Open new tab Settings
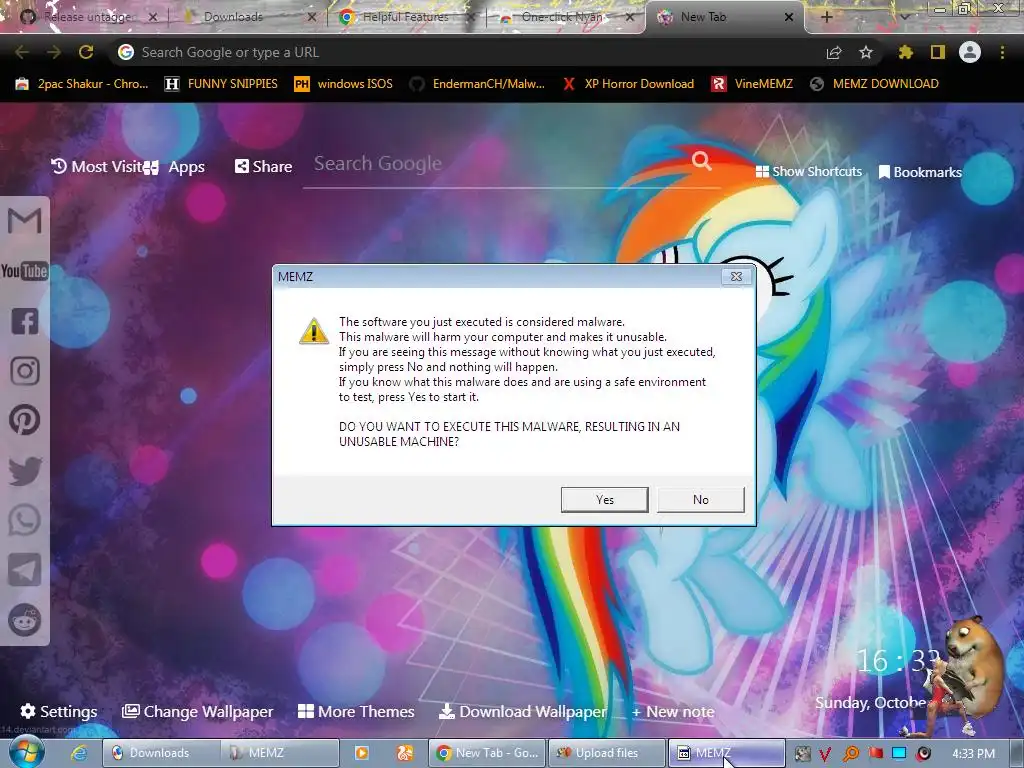The width and height of the screenshot is (1024, 768). 59,711
